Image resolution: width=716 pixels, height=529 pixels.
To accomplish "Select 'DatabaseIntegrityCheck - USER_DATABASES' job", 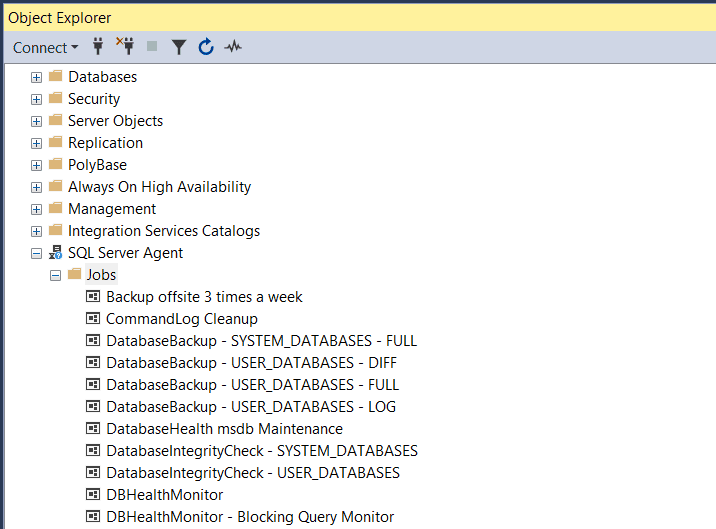I will (253, 473).
